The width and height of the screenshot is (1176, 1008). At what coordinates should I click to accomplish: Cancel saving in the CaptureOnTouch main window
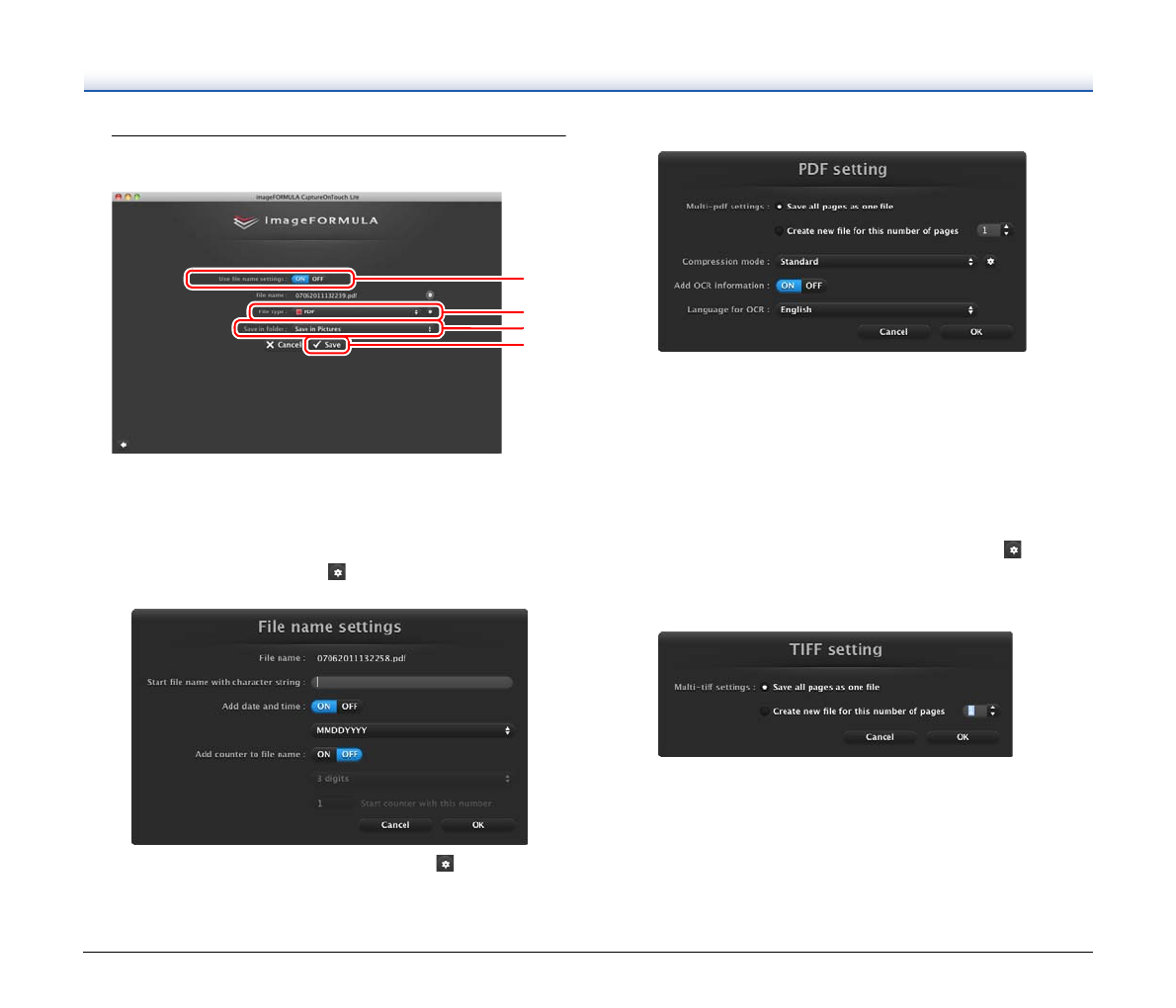[x=284, y=345]
